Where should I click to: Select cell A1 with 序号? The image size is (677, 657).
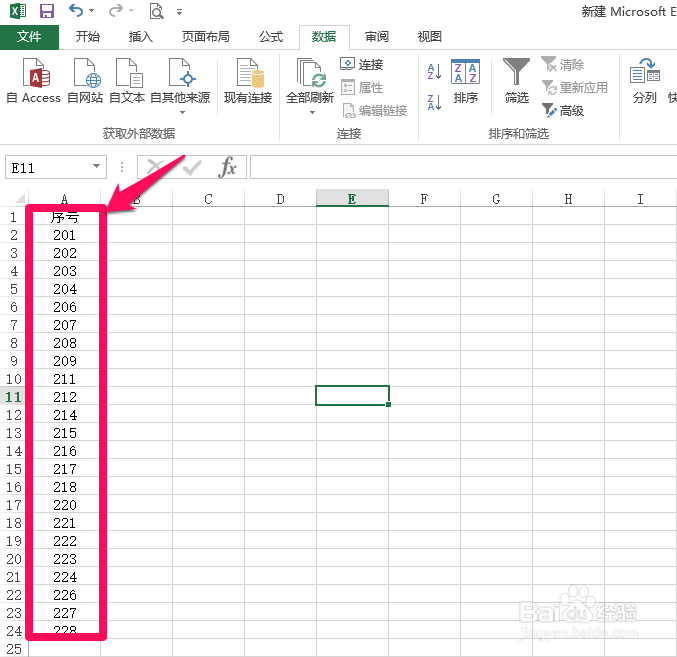(64, 217)
